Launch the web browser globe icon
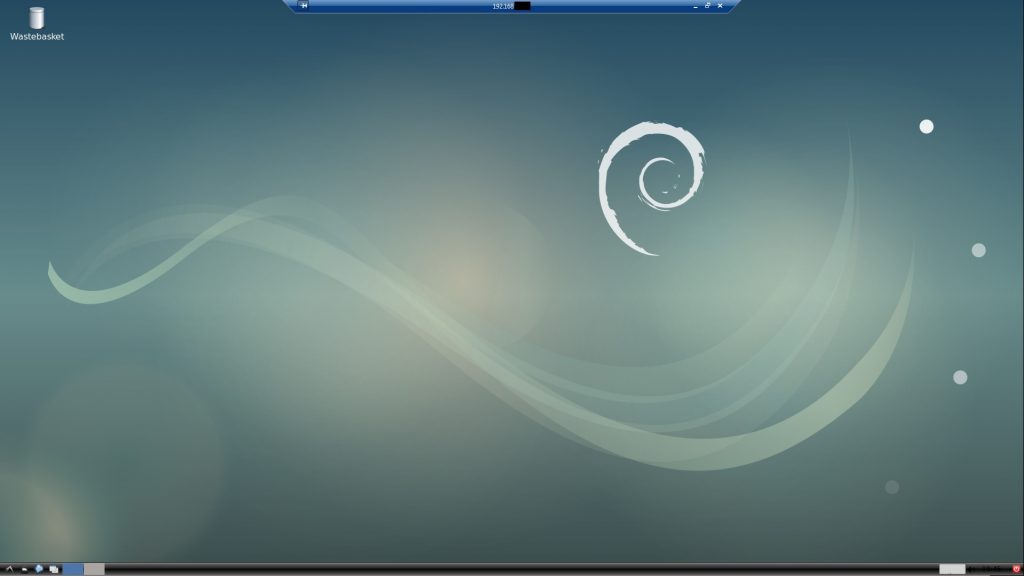This screenshot has width=1024, height=576. [x=39, y=569]
